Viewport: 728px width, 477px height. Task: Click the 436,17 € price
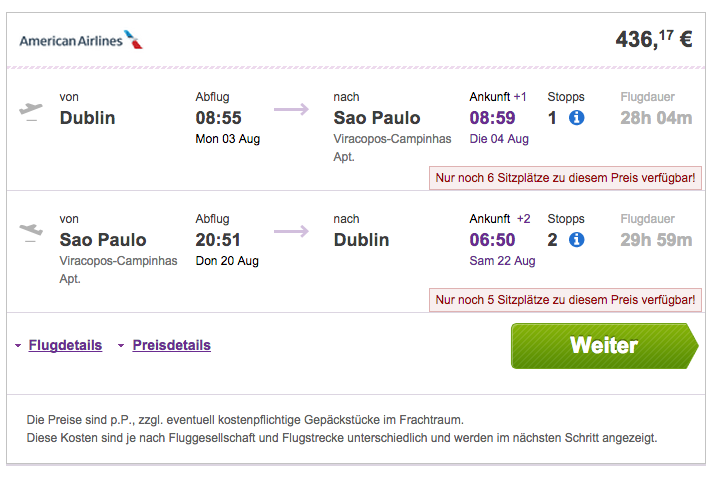[654, 39]
